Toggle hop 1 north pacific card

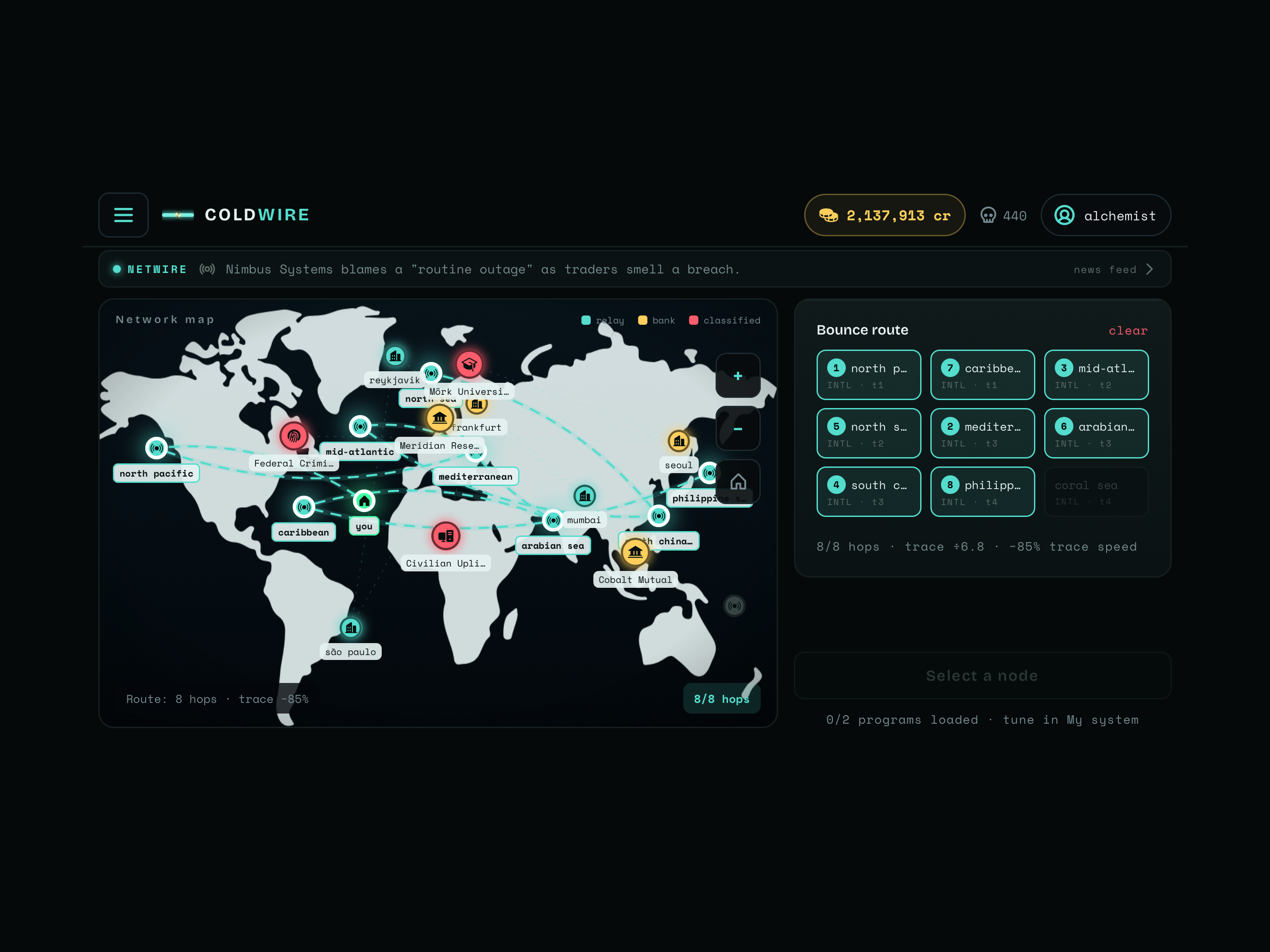tap(869, 375)
